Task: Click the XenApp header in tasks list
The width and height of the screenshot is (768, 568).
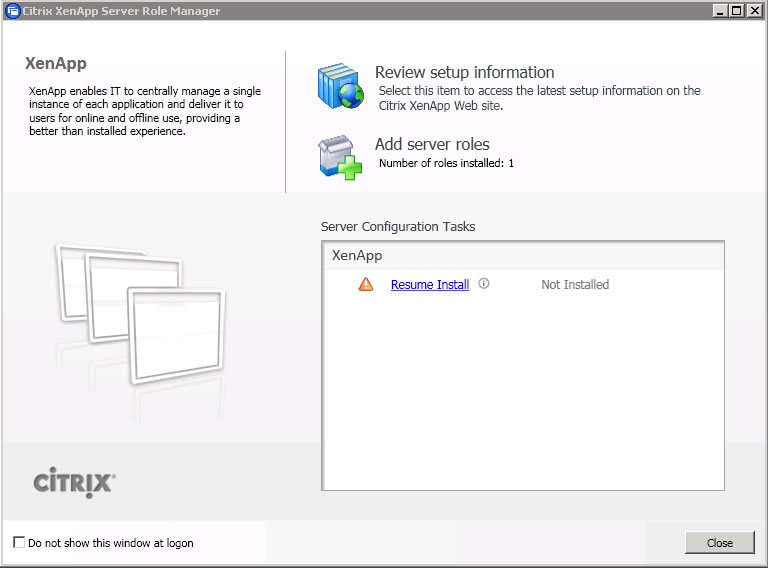Action: pyautogui.click(x=357, y=256)
